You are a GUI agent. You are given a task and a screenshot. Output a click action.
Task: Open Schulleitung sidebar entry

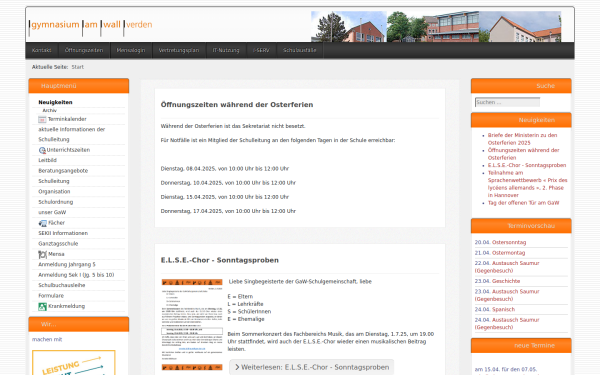[54, 181]
